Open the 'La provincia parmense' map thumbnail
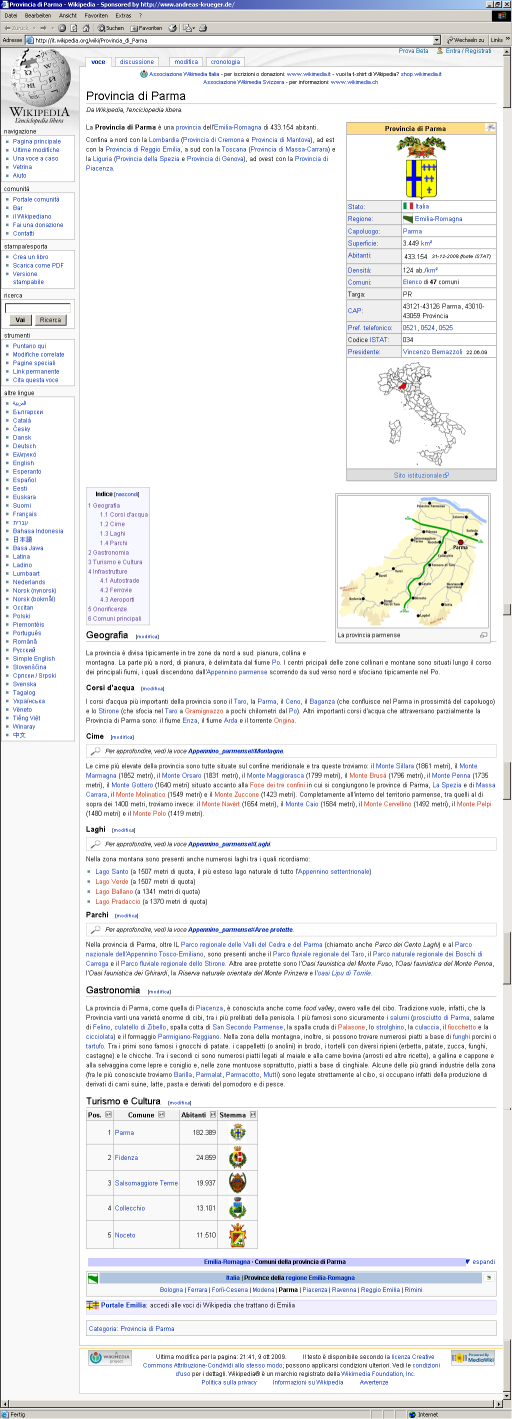The height and width of the screenshot is (1419, 512). click(x=414, y=564)
